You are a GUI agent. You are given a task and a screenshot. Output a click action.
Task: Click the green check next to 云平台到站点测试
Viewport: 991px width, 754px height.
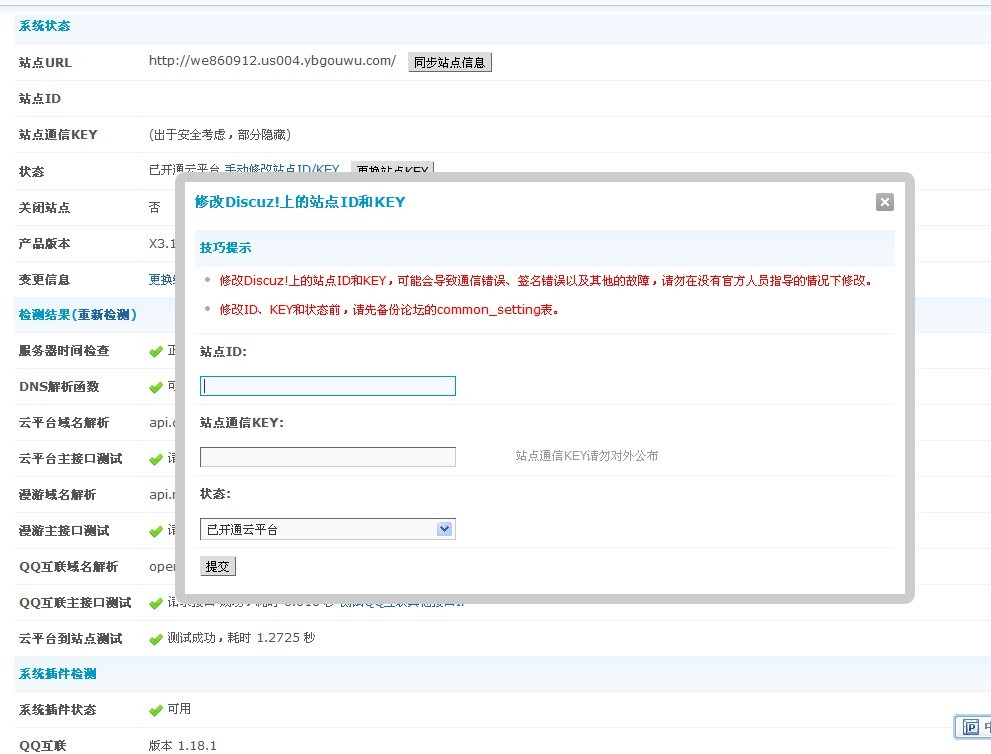click(156, 640)
